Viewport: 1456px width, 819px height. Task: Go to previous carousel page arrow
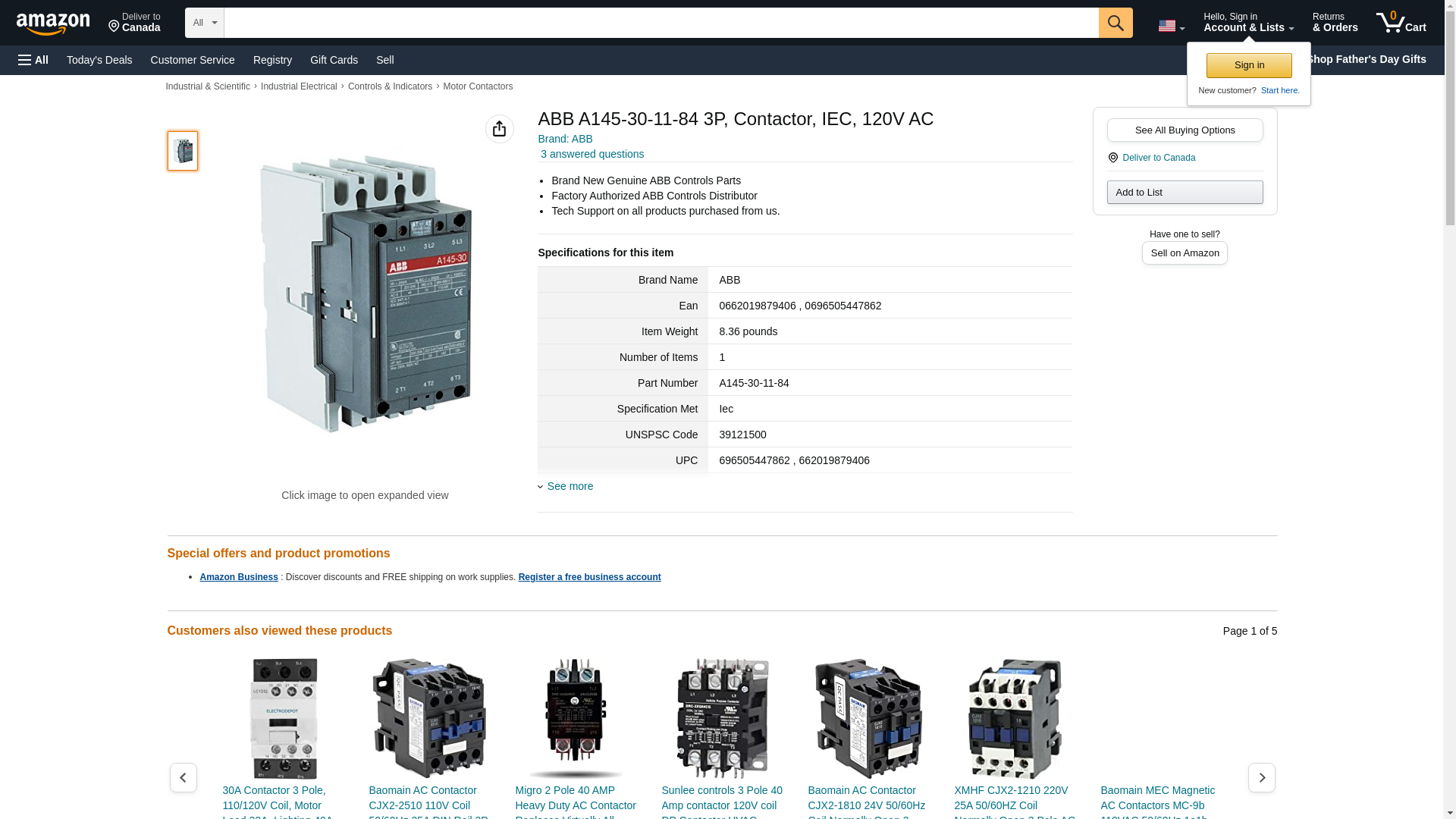click(x=183, y=777)
